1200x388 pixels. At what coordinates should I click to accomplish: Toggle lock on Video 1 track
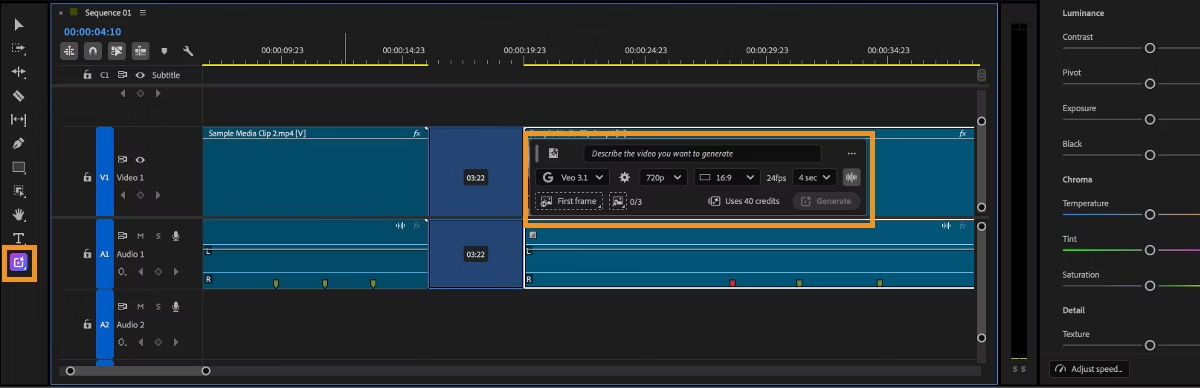(x=87, y=177)
